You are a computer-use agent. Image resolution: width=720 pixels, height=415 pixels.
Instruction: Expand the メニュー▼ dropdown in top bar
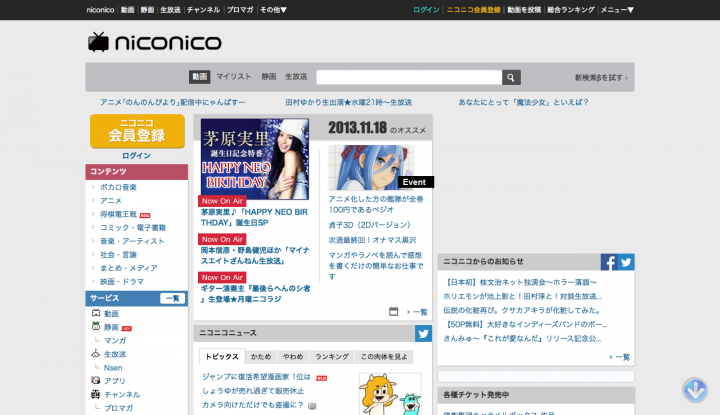pos(617,10)
